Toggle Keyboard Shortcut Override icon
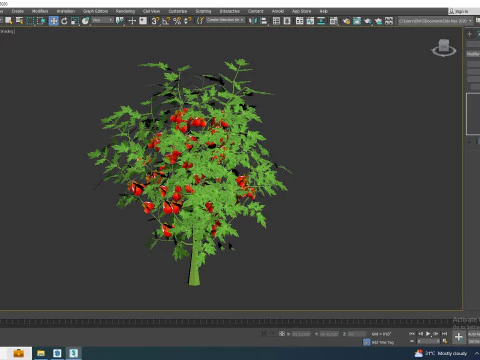This screenshot has height=360, width=480. pyautogui.click(x=143, y=21)
